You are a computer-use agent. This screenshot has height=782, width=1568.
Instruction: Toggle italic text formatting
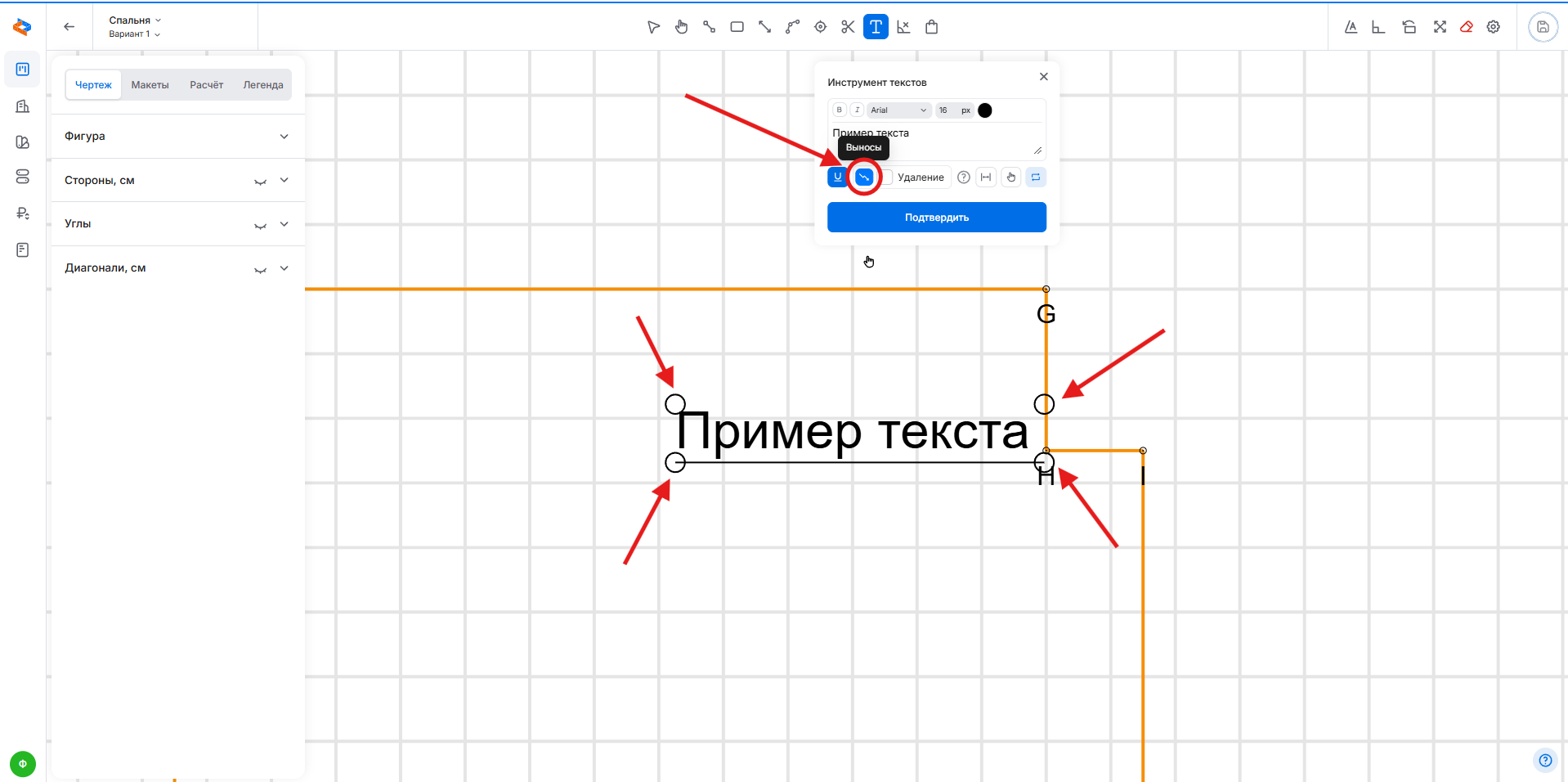857,110
